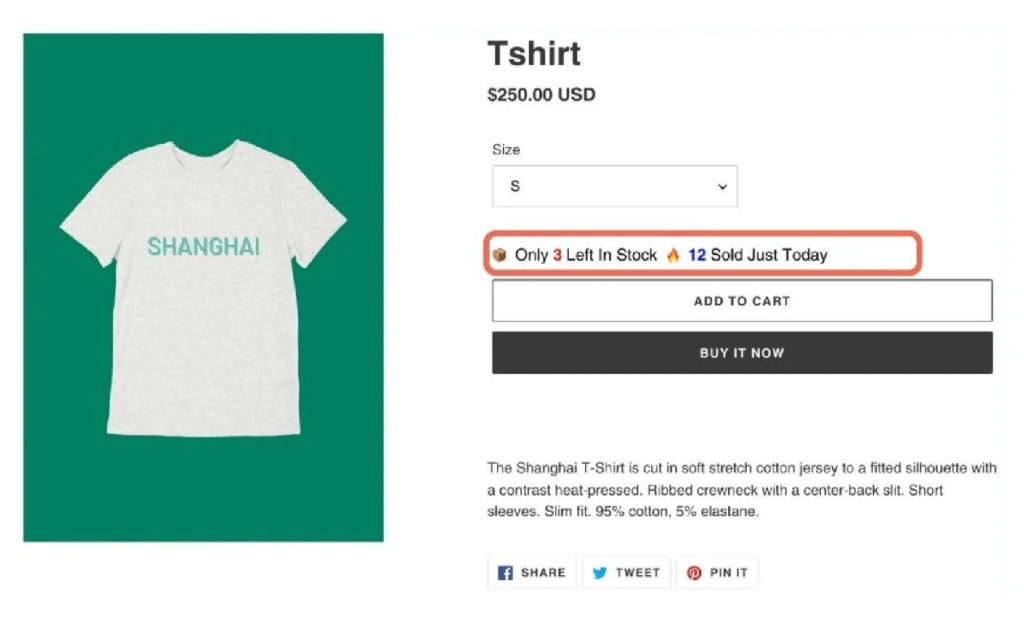Screen dimensions: 1024x624
Task: Click the product description paragraph
Action: [x=740, y=490]
